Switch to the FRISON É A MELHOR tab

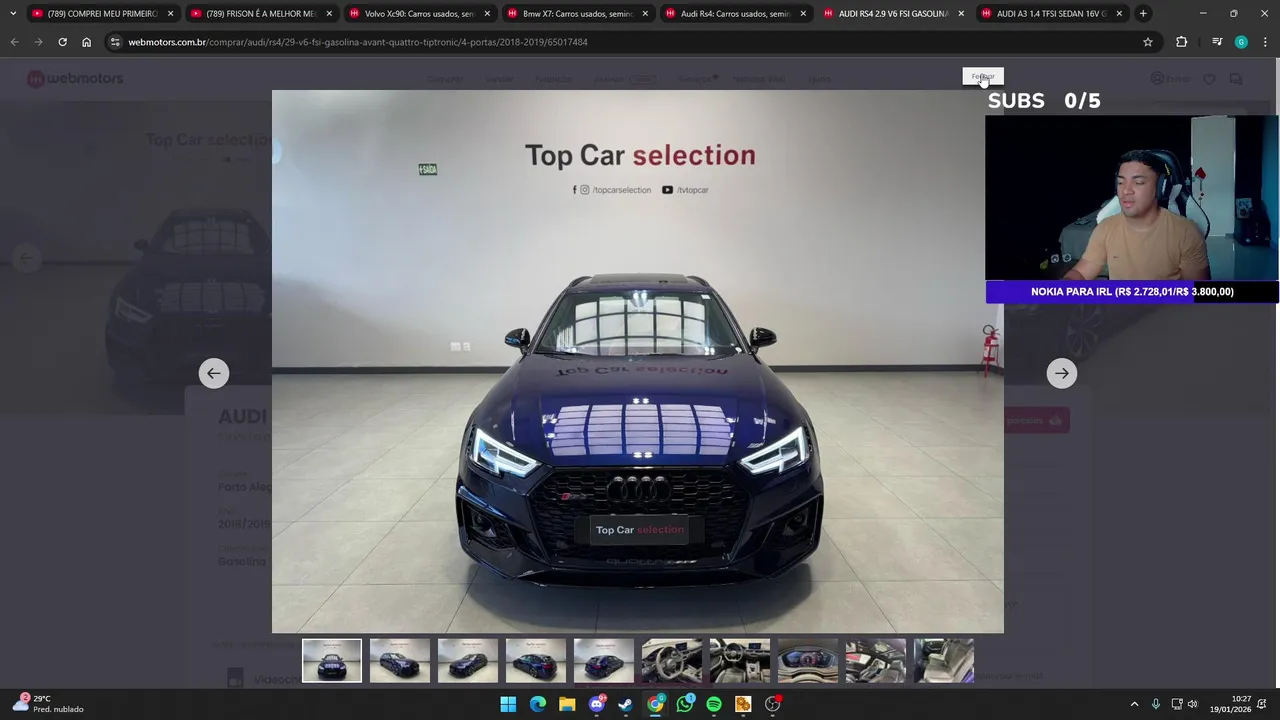coord(260,14)
